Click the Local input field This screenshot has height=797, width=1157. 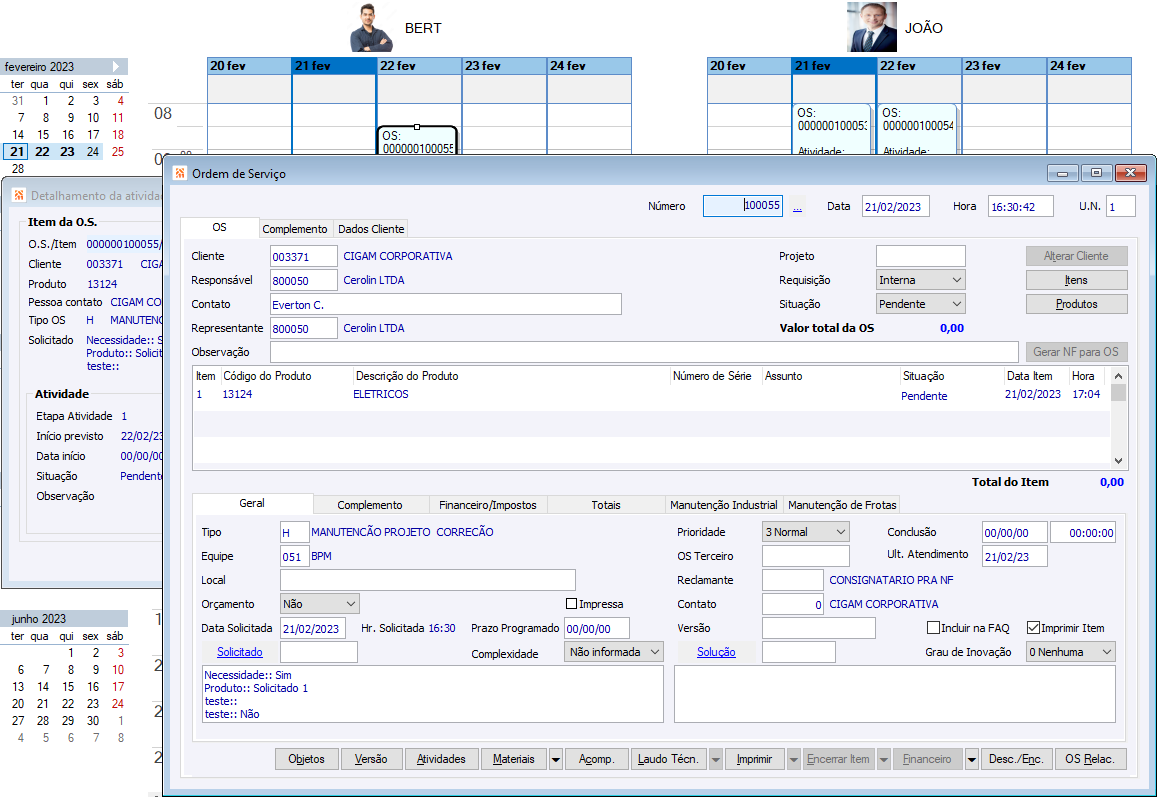coord(428,580)
